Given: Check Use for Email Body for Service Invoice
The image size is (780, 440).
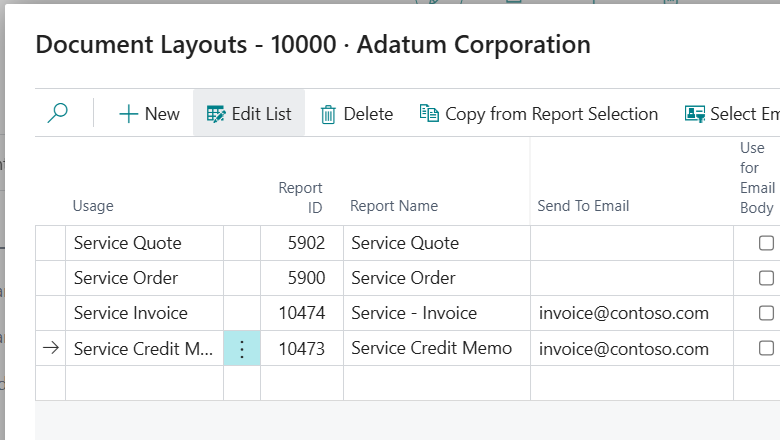Looking at the screenshot, I should [x=766, y=313].
